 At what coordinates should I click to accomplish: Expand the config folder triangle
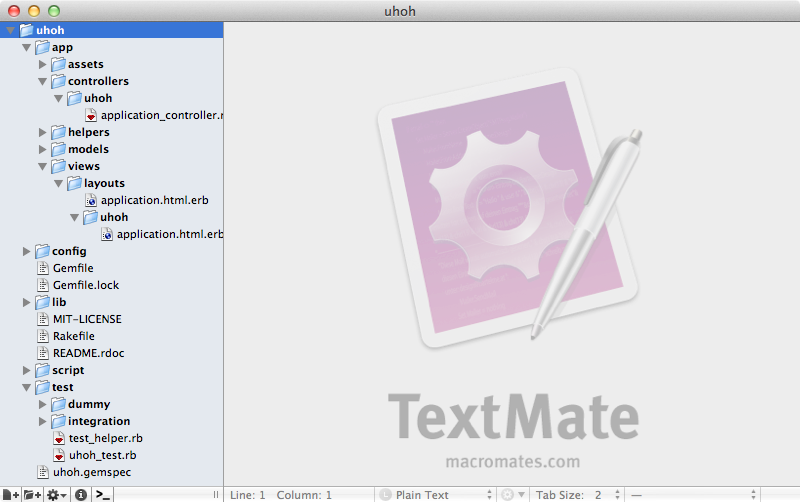point(27,251)
